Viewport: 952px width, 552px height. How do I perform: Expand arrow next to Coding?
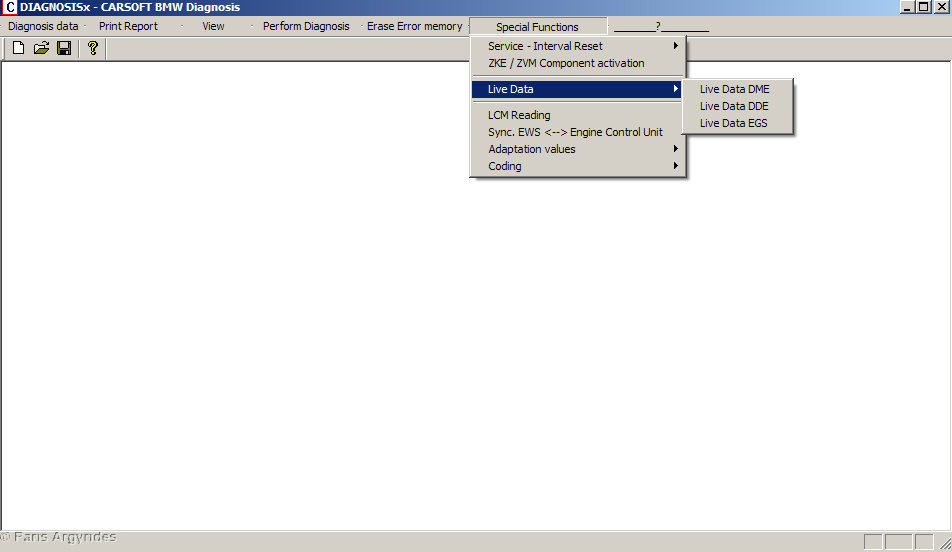tap(676, 166)
